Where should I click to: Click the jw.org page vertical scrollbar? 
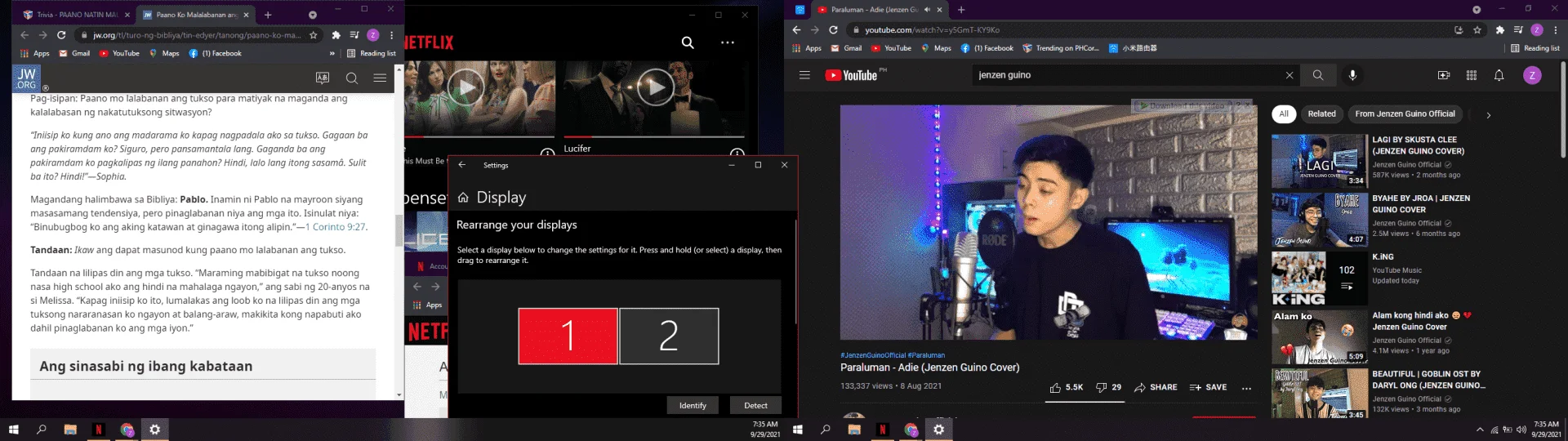(x=399, y=230)
